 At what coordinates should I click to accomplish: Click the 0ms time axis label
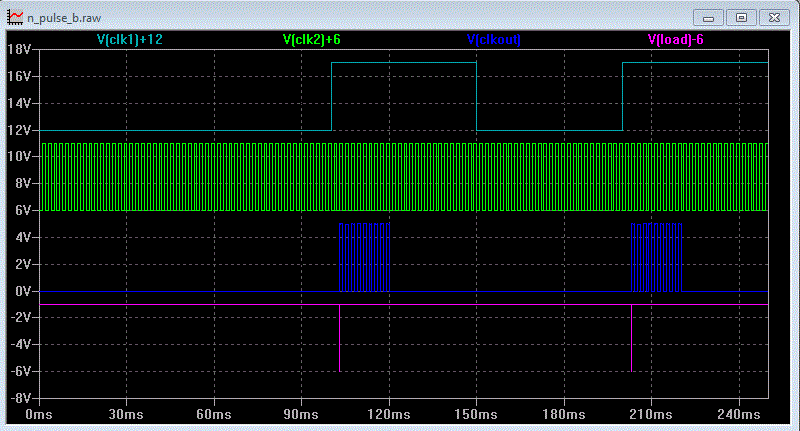(39, 415)
